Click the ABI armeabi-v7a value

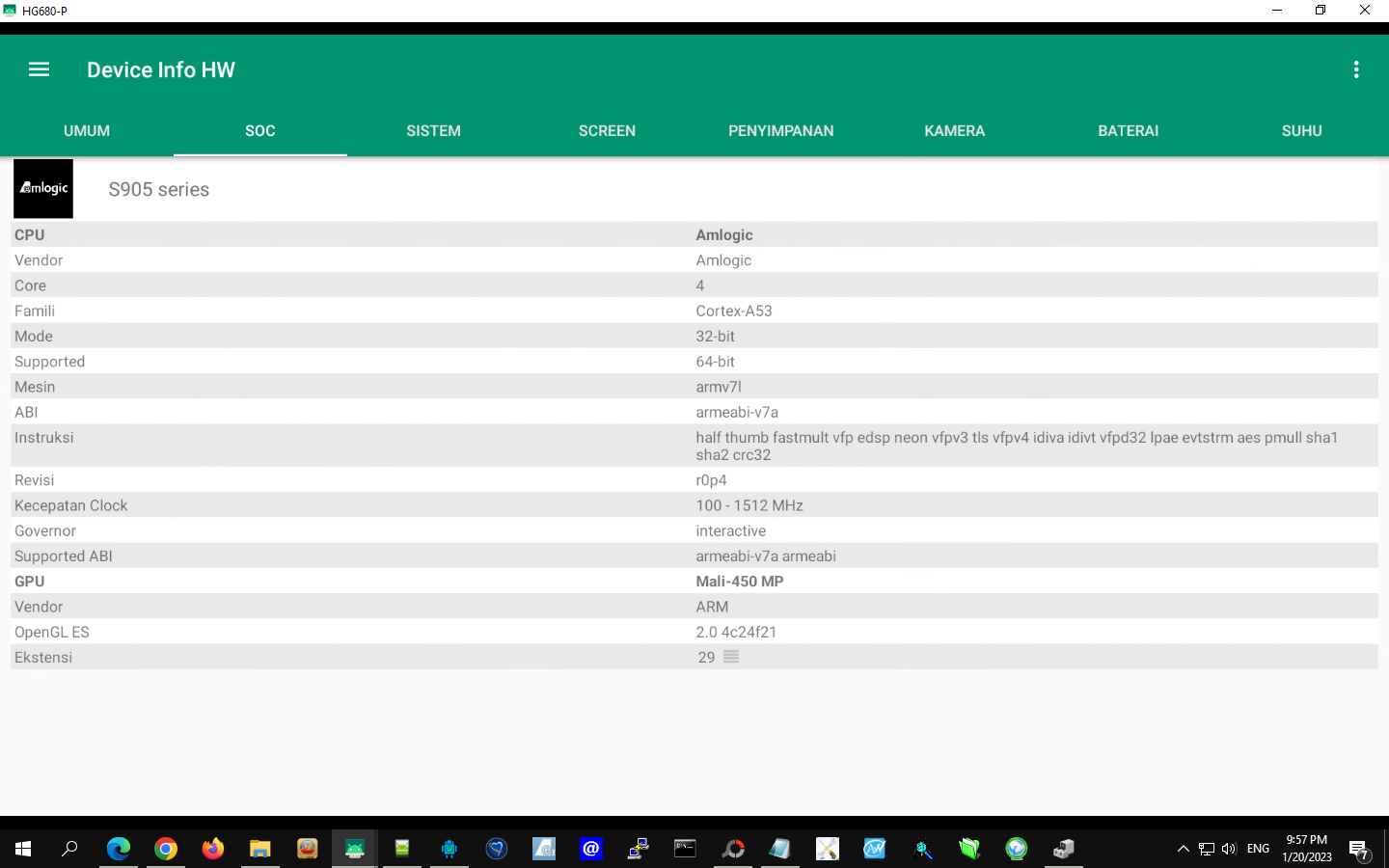[737, 412]
